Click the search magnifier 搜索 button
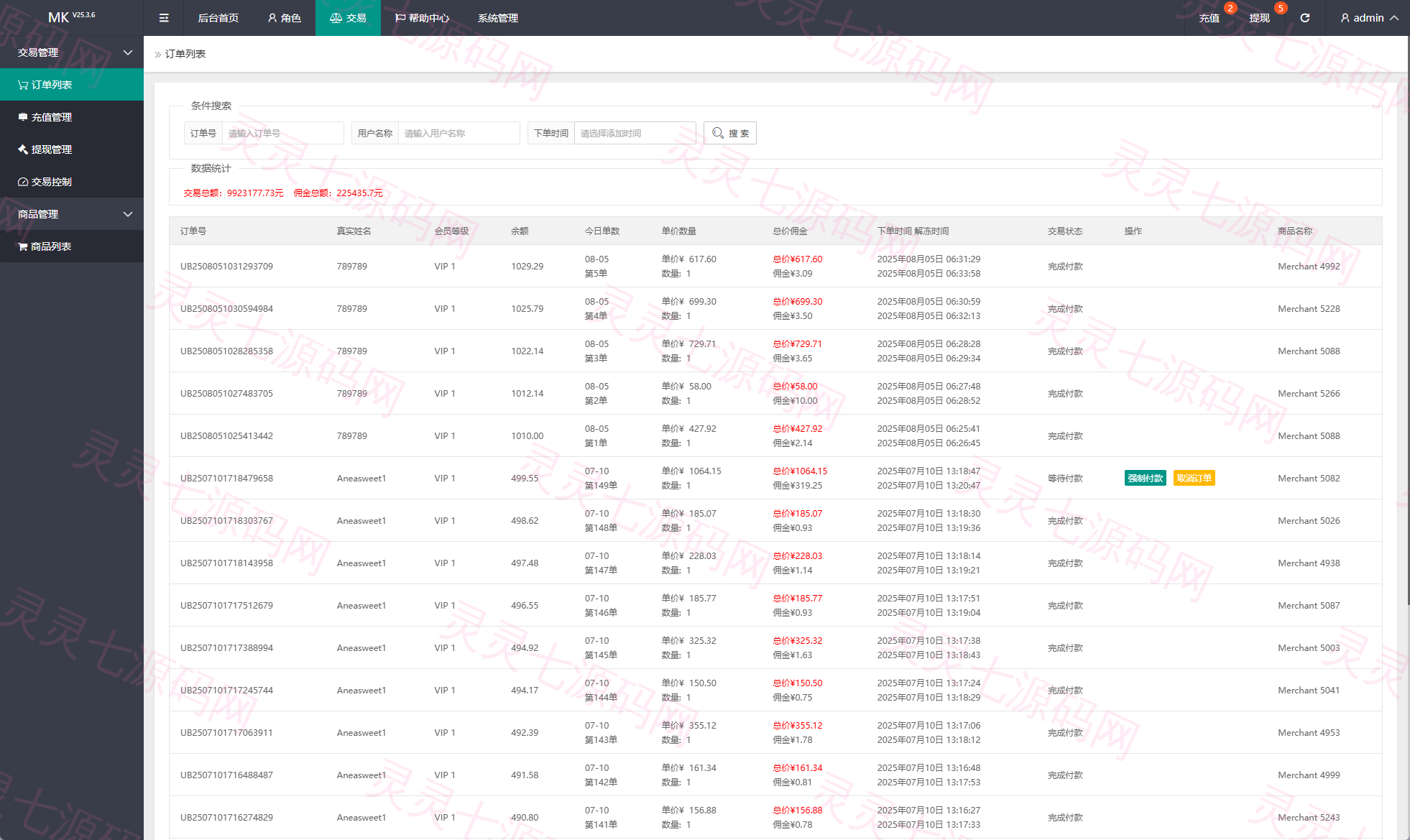 [730, 133]
